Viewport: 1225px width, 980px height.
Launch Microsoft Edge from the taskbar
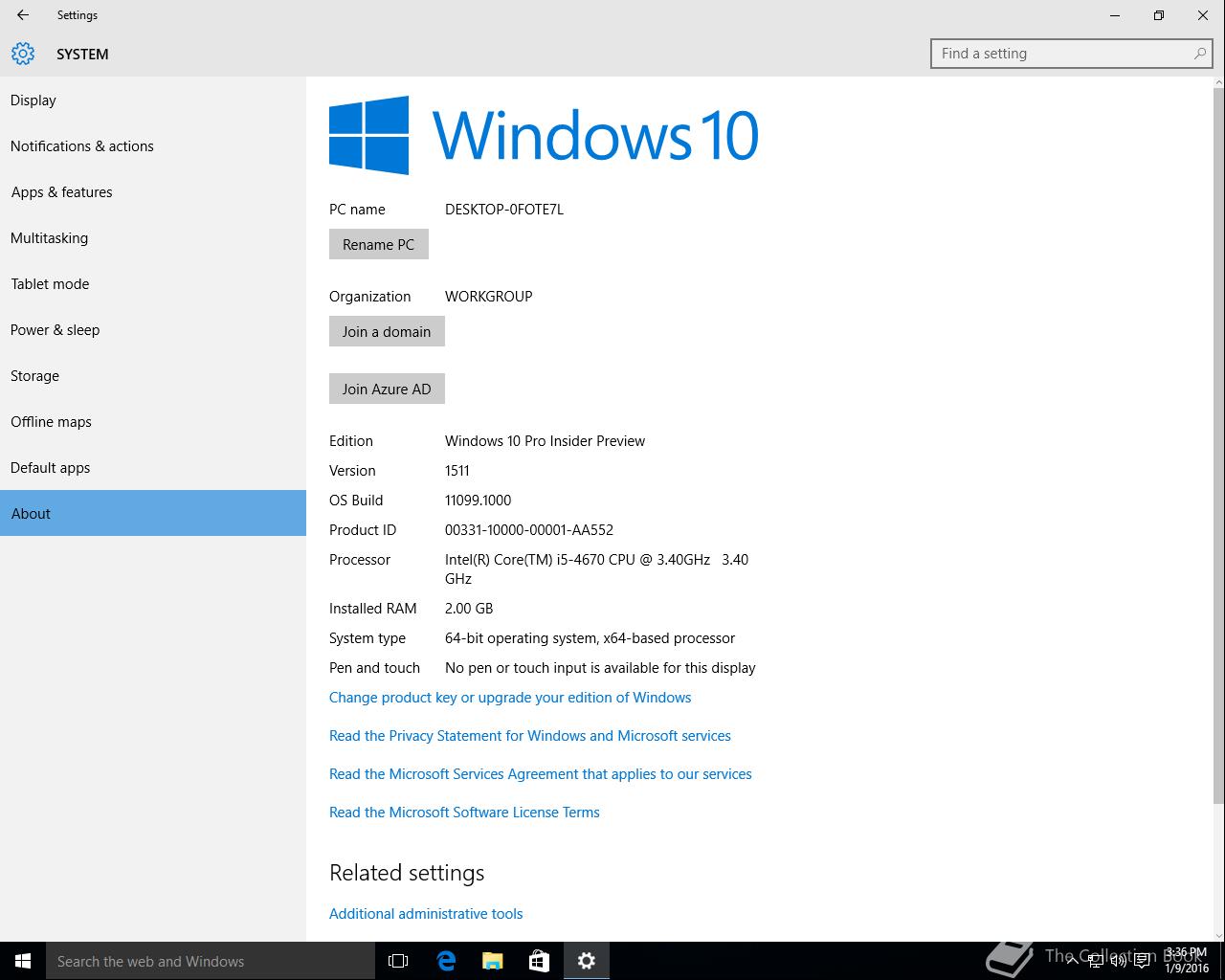point(446,961)
